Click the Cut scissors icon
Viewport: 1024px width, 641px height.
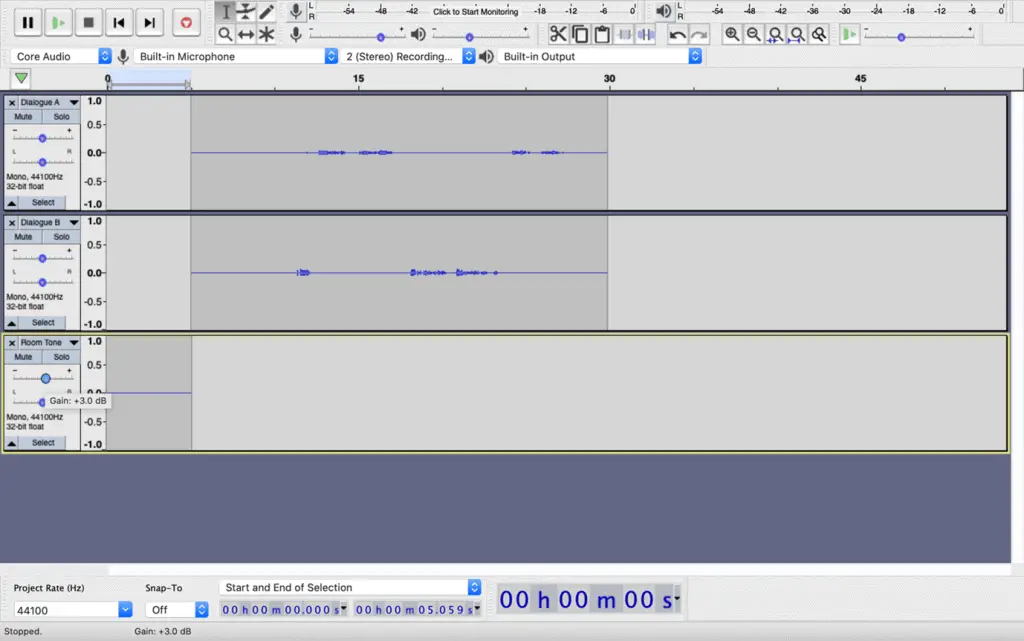pos(558,34)
